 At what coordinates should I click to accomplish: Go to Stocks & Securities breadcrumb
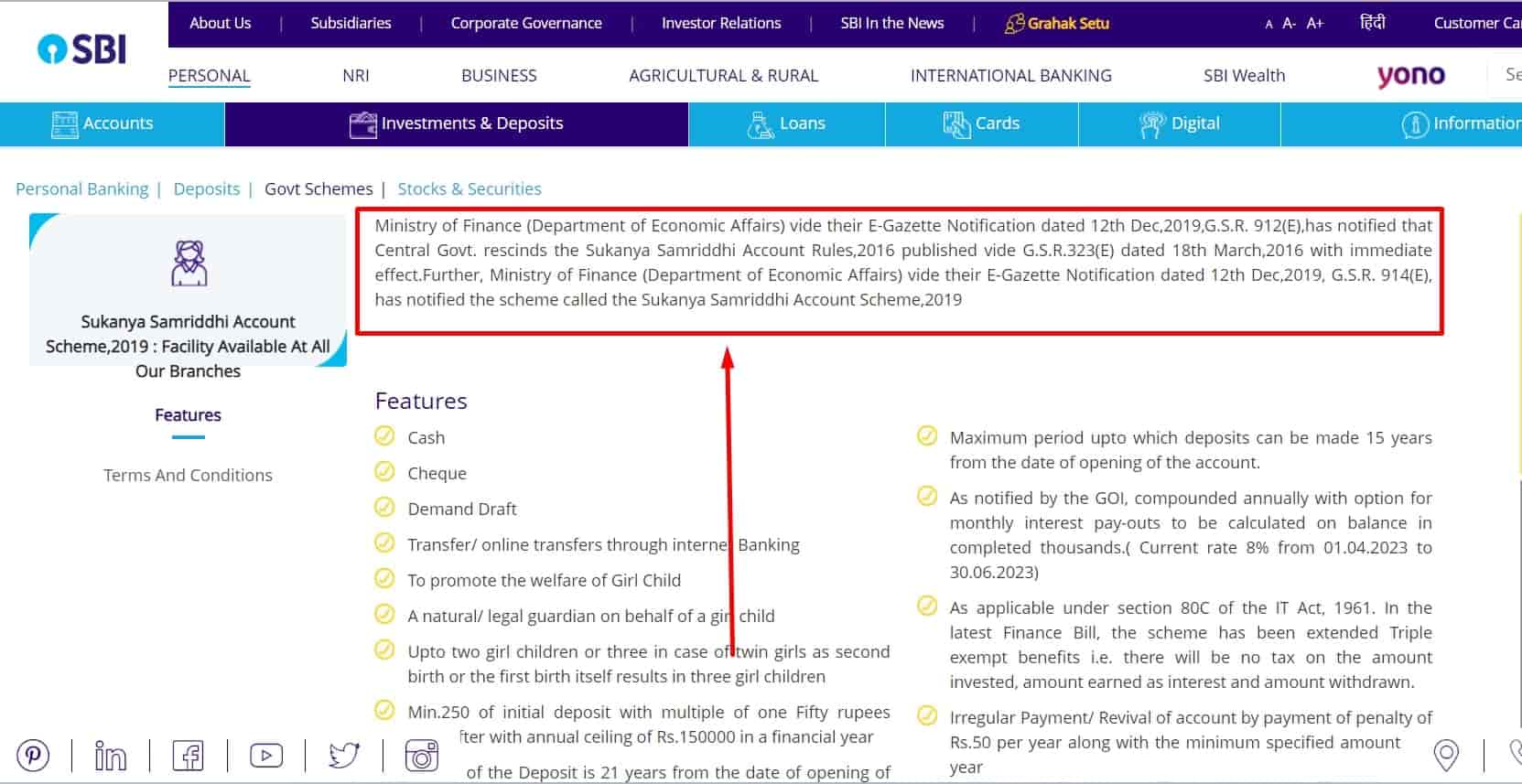(x=470, y=189)
